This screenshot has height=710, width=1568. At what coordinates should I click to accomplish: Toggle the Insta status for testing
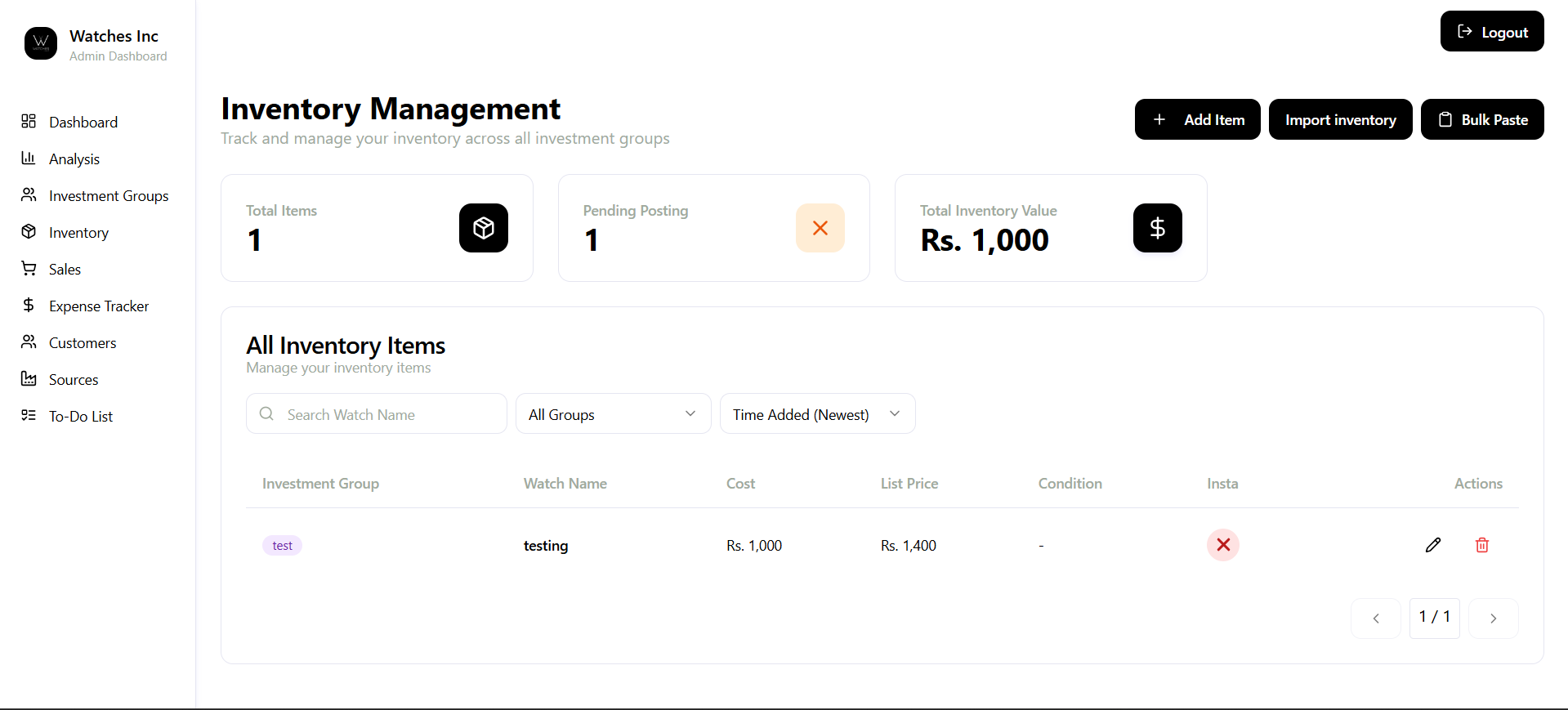pyautogui.click(x=1223, y=545)
